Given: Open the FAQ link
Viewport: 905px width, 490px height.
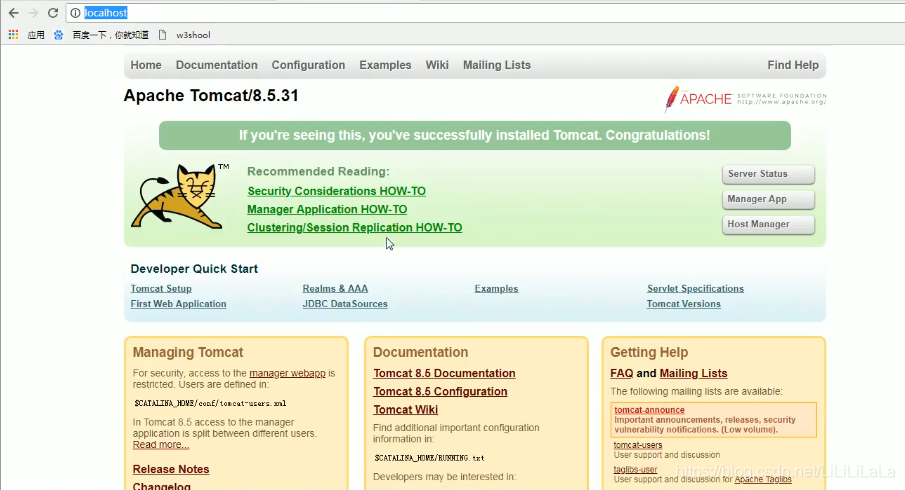Looking at the screenshot, I should pyautogui.click(x=622, y=373).
